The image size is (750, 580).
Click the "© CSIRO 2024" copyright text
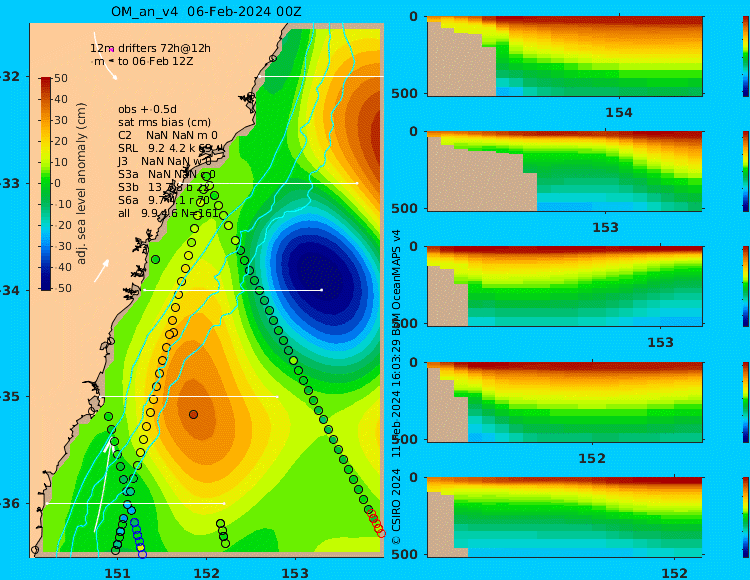click(396, 507)
